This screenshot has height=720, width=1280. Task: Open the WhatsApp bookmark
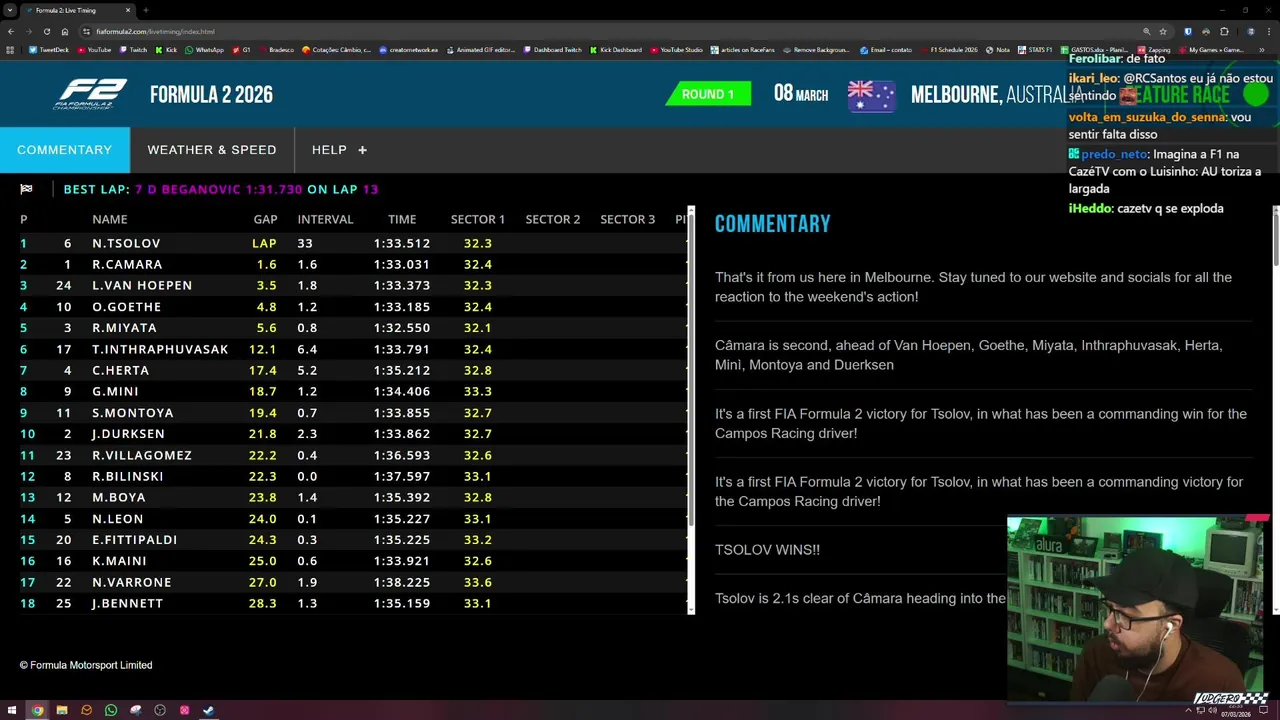(x=204, y=50)
